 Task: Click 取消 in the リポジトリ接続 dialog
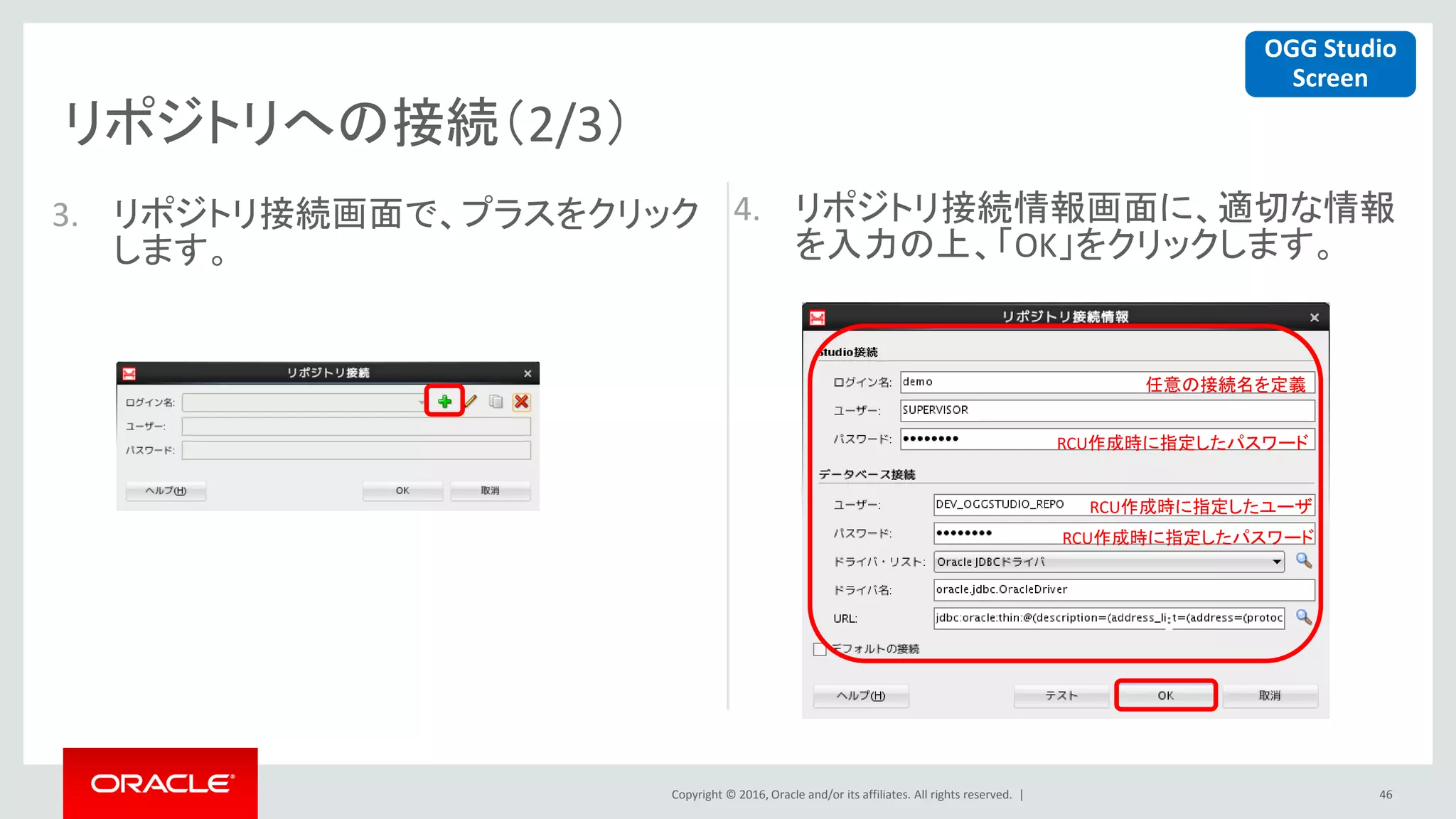[x=490, y=491]
